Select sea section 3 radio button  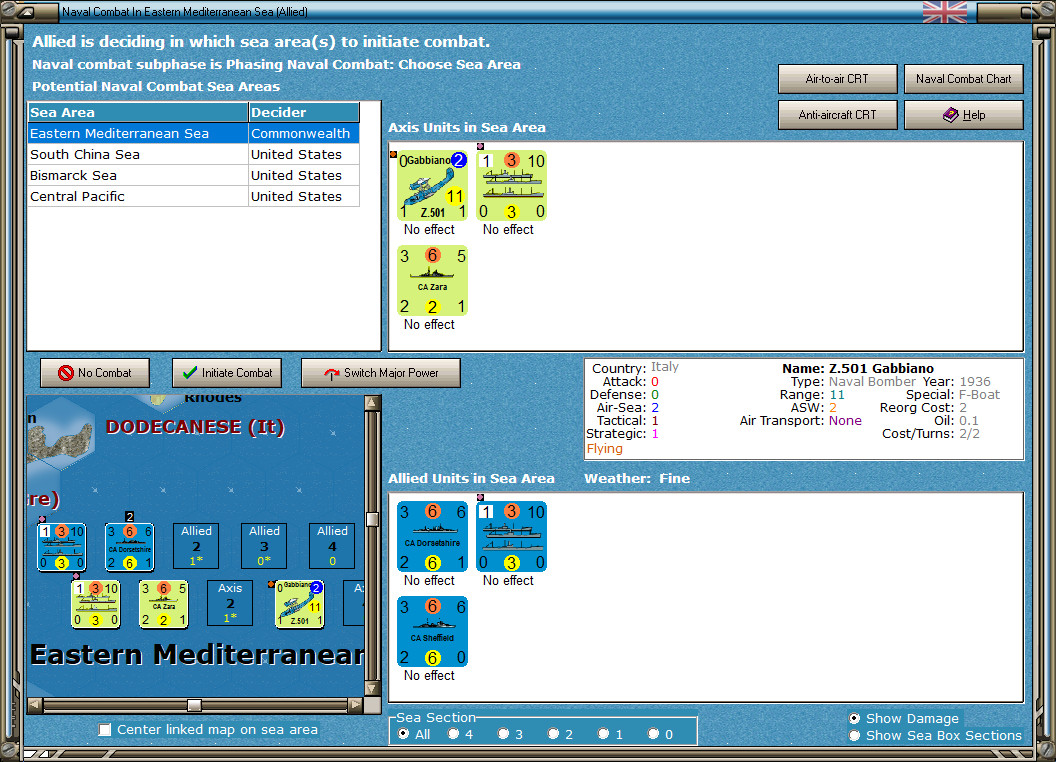coord(503,734)
